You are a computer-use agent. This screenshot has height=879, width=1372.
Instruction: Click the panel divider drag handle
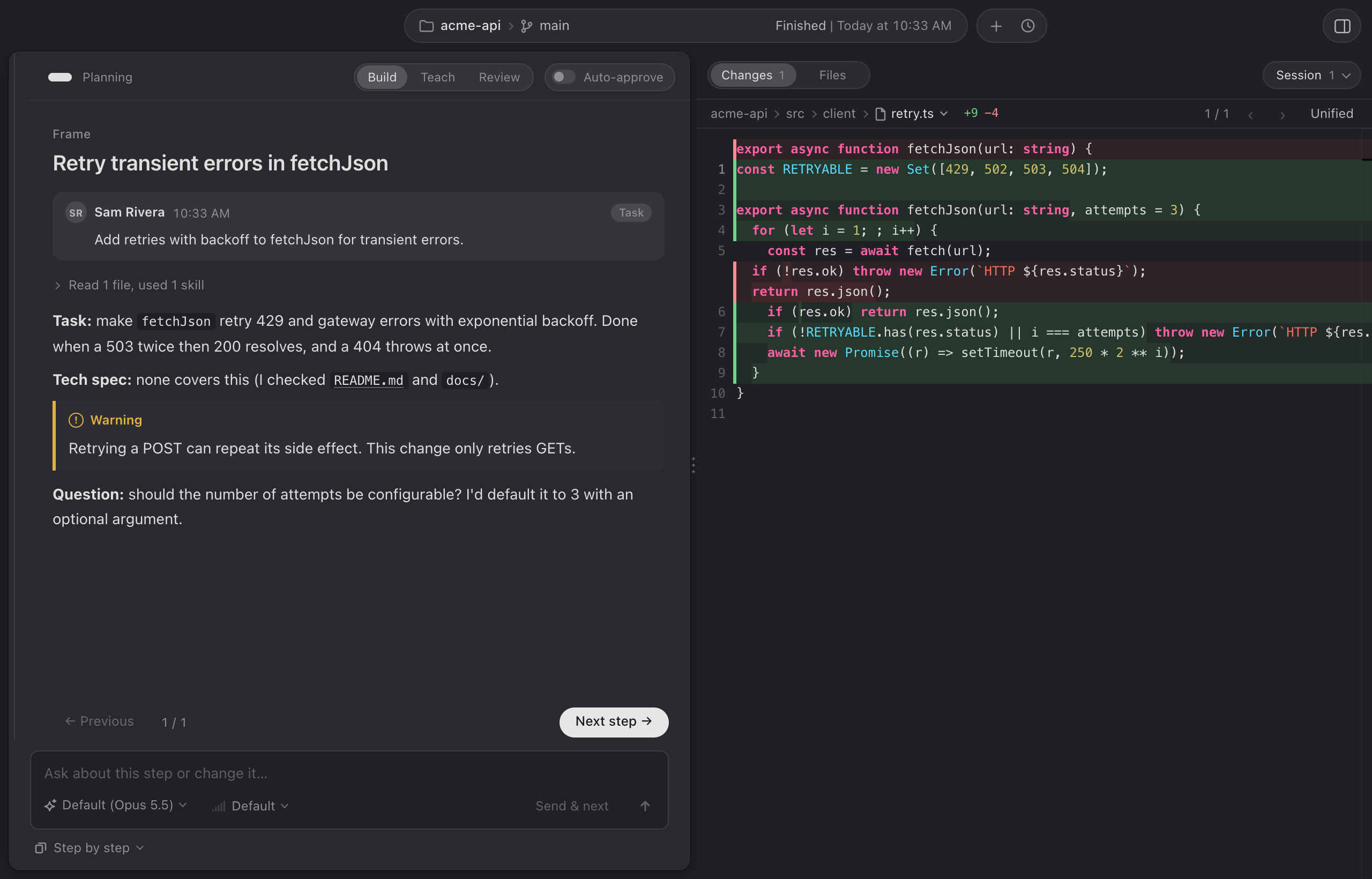[694, 465]
